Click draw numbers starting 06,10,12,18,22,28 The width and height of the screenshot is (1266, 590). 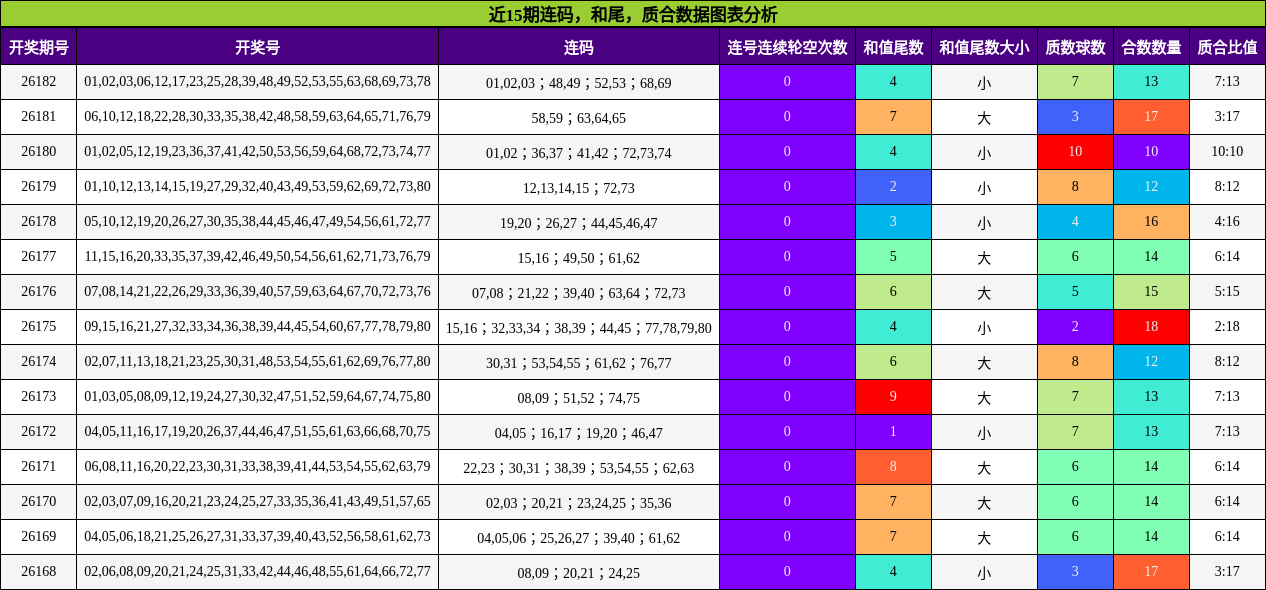coord(257,117)
